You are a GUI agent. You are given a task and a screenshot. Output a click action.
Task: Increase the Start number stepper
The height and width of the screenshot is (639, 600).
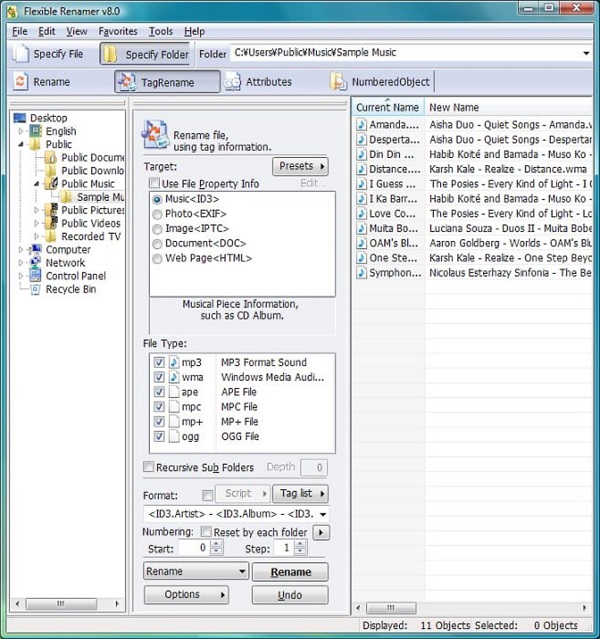pos(217,544)
